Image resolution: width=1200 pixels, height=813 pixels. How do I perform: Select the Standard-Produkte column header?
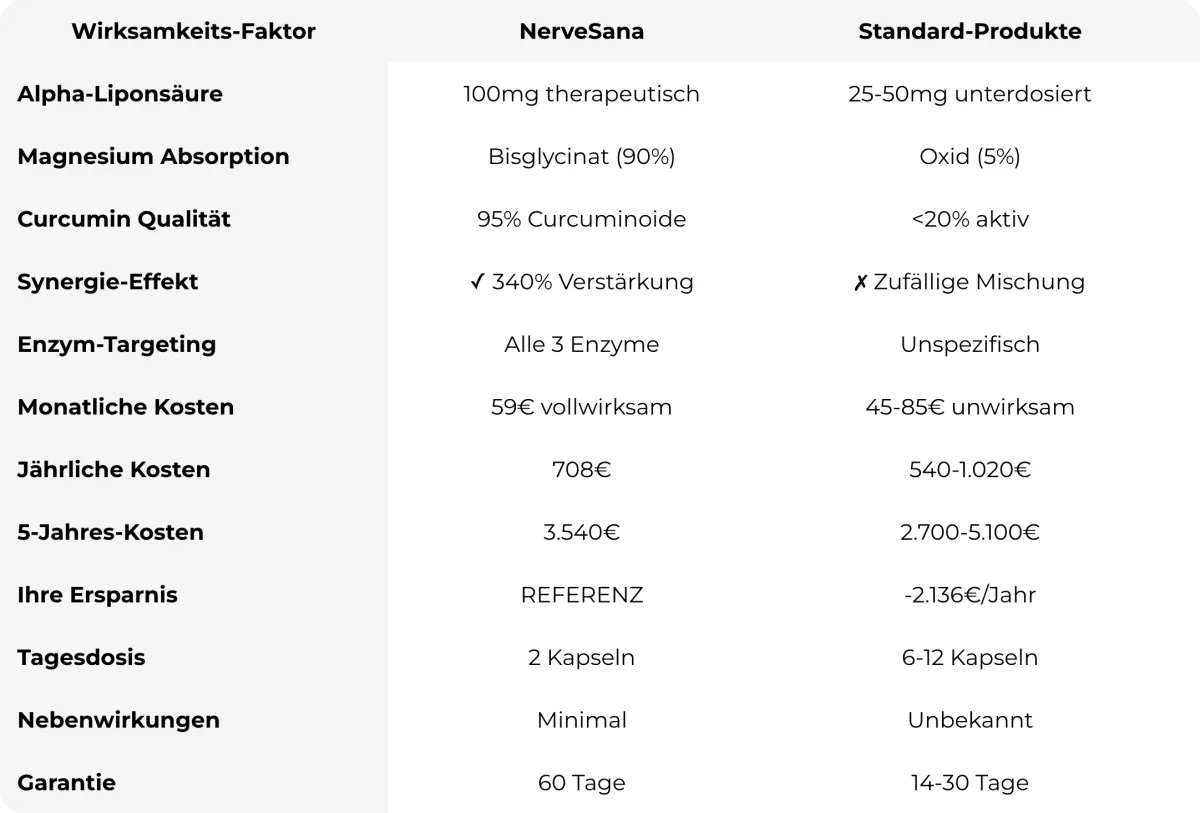click(970, 32)
